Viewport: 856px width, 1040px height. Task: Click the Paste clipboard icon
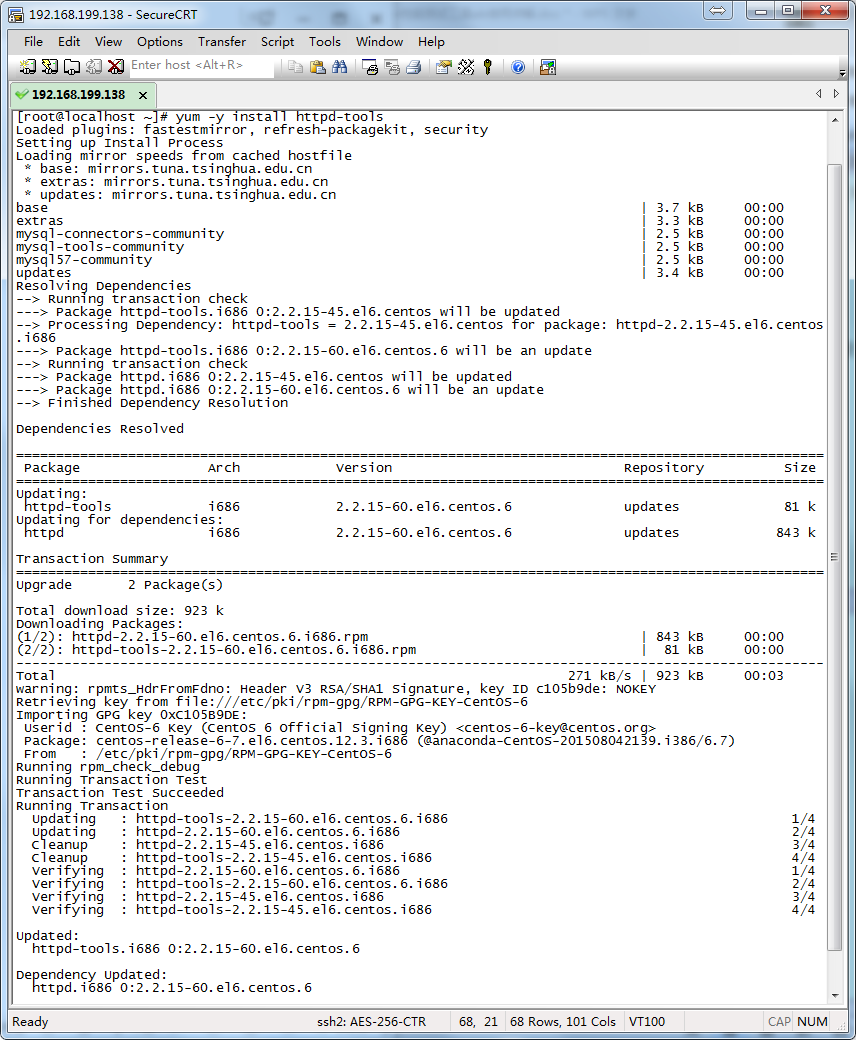click(318, 67)
